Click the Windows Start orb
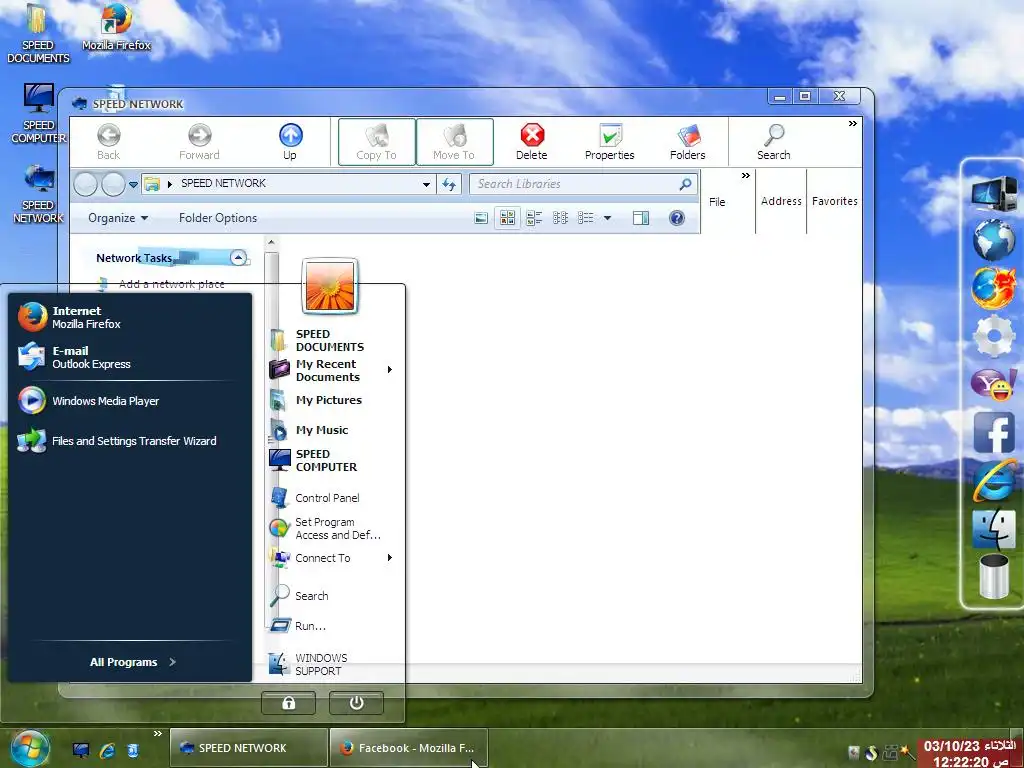The width and height of the screenshot is (1024, 768). tap(30, 748)
